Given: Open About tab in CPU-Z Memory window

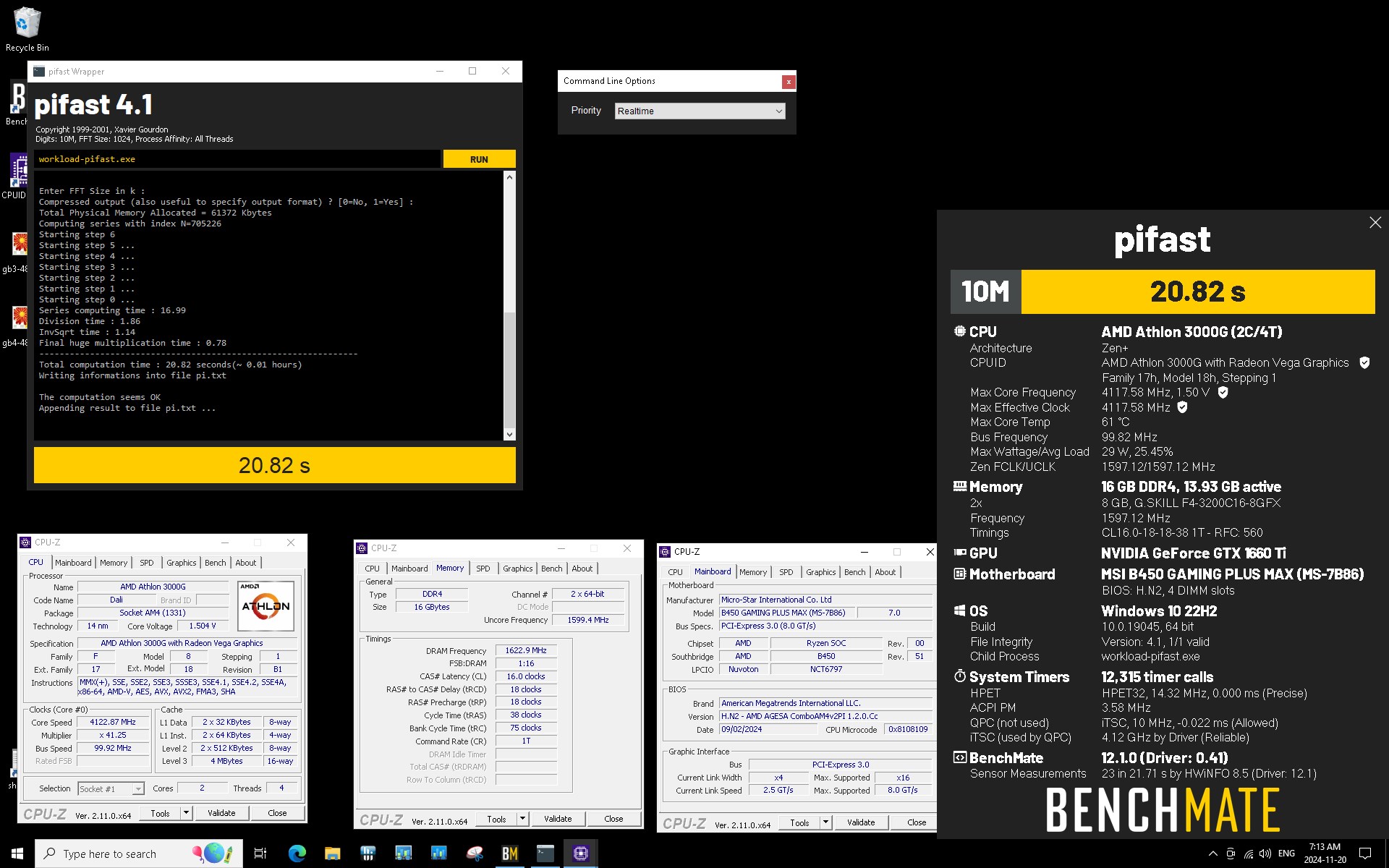Looking at the screenshot, I should tap(582, 569).
